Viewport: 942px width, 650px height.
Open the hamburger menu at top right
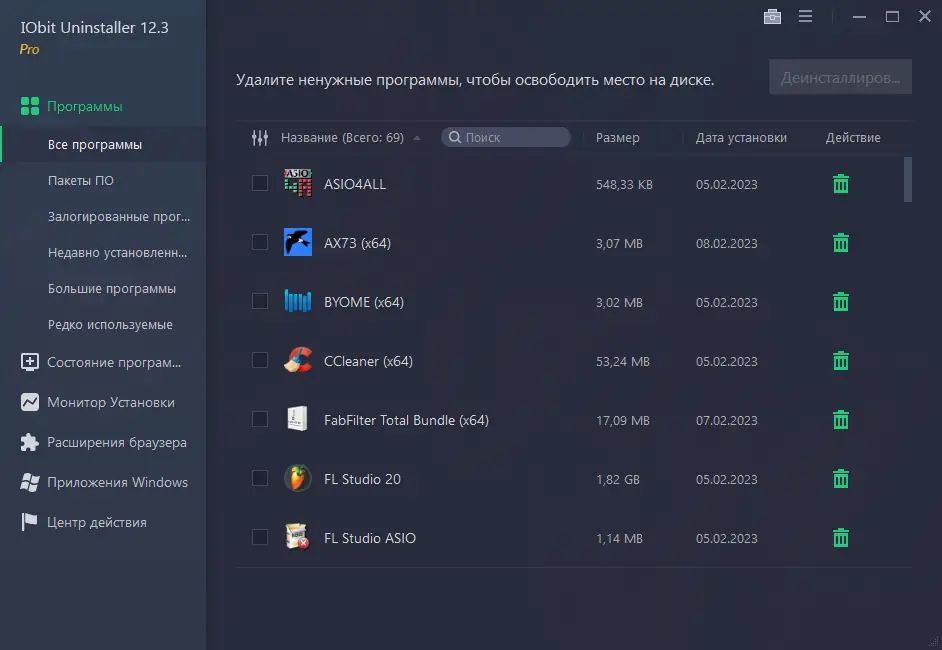805,16
